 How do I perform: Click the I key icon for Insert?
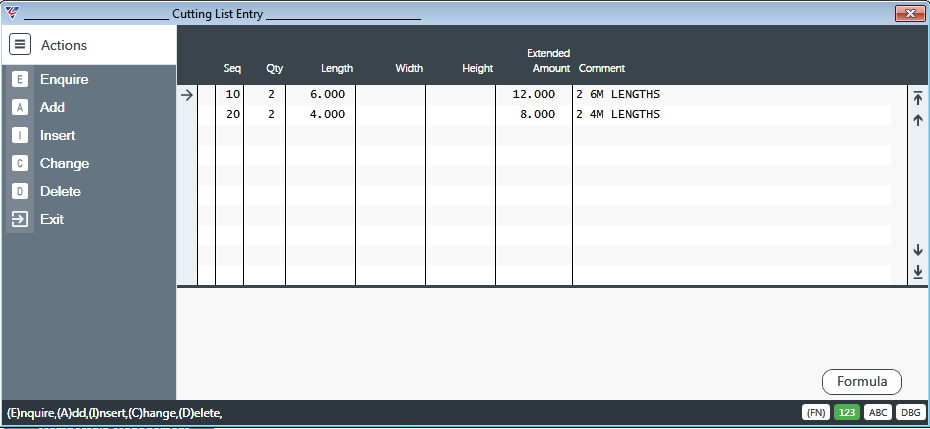[x=20, y=135]
